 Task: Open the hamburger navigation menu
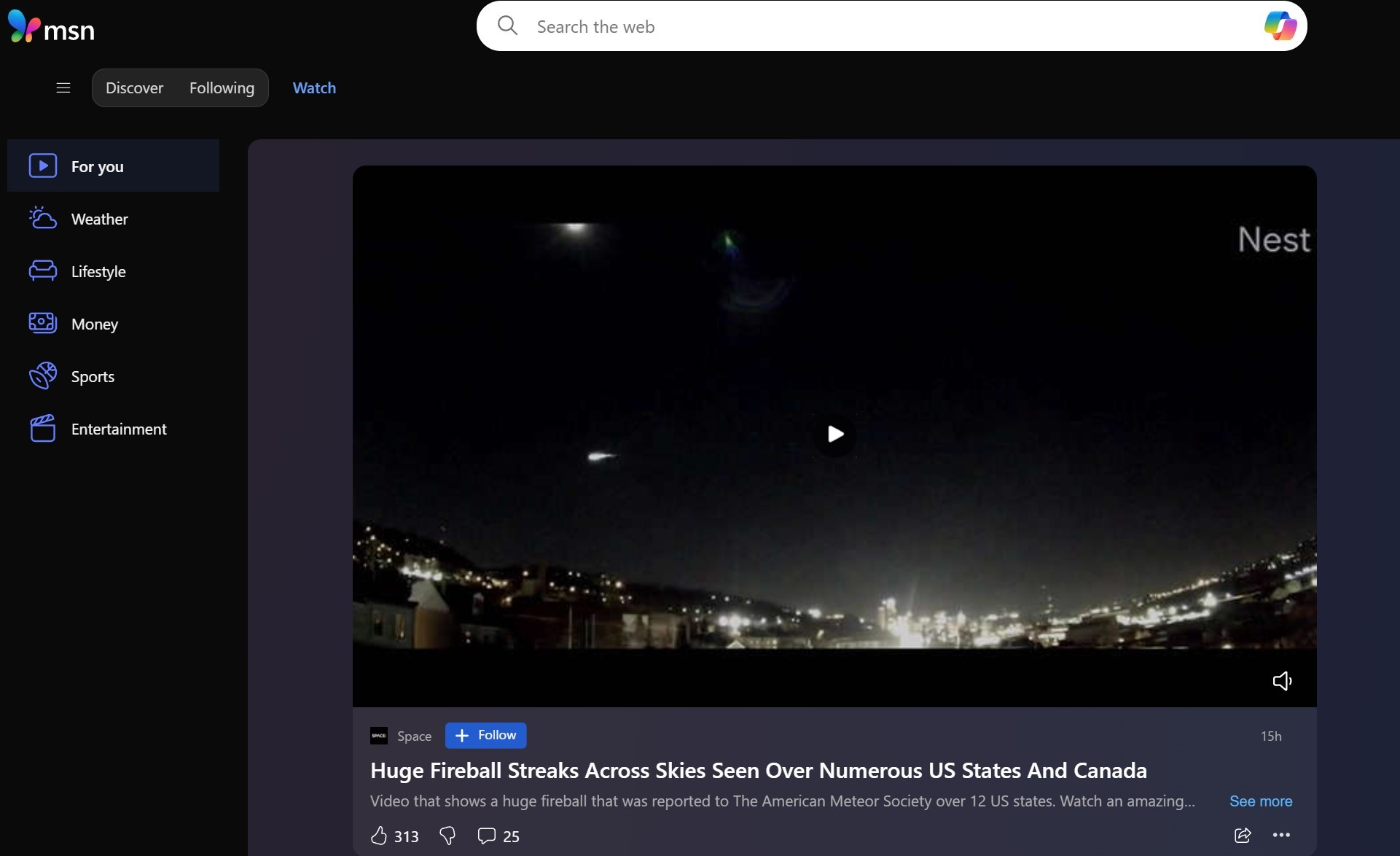click(63, 88)
